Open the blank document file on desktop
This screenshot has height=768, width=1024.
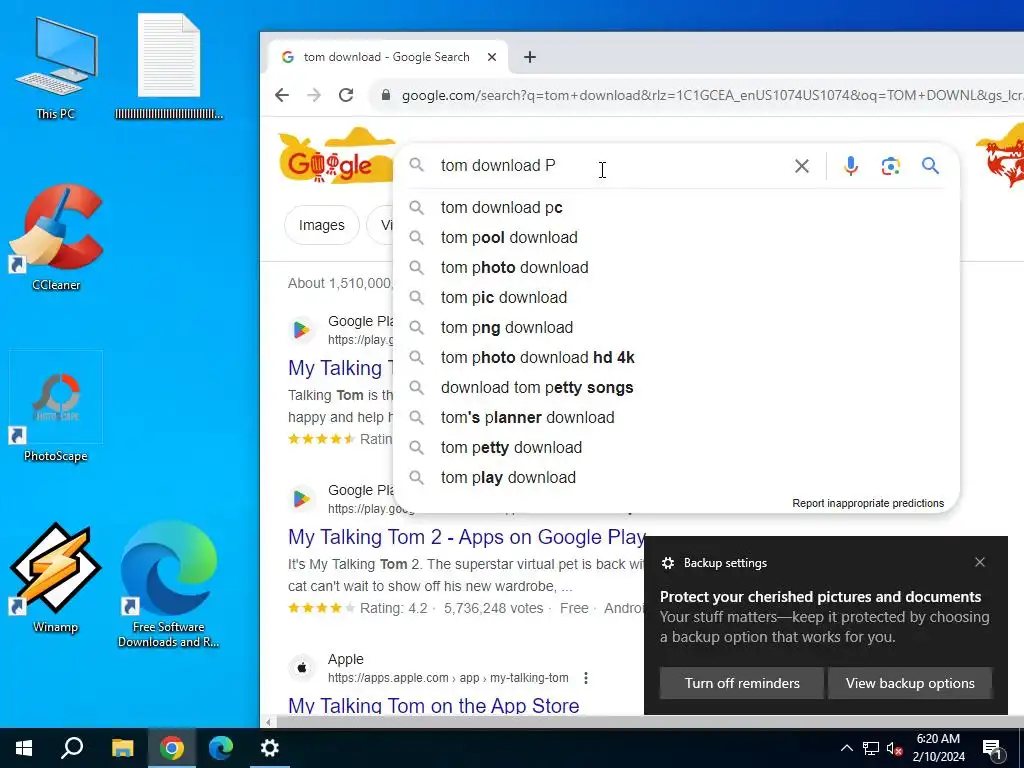168,67
